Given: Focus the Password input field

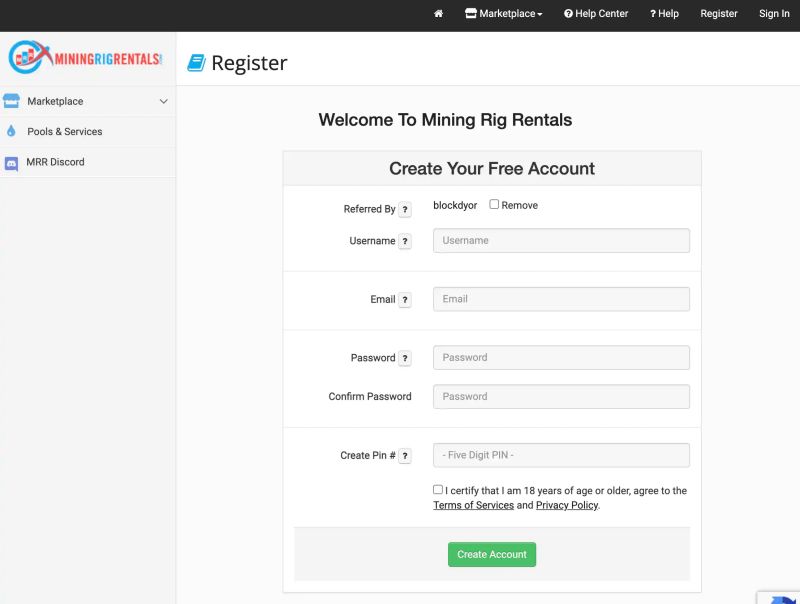Looking at the screenshot, I should coord(561,358).
